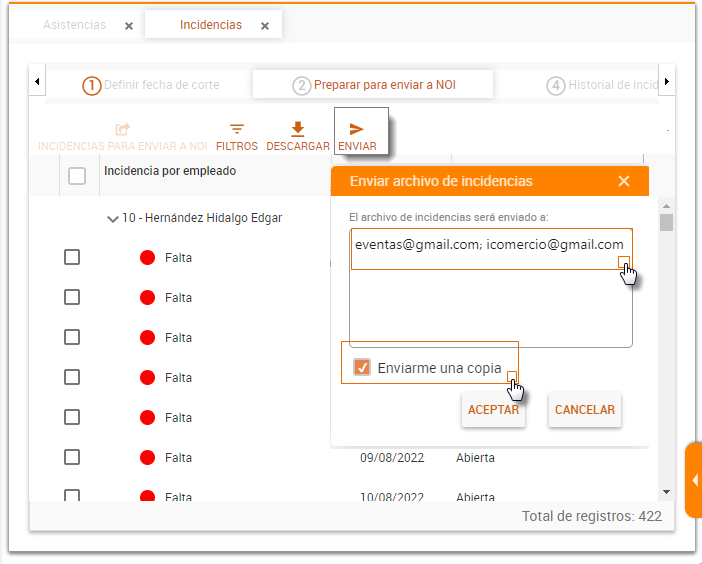Select step 1 Definir fecha de corte
Viewport: 702px width, 564px height.
[x=151, y=85]
